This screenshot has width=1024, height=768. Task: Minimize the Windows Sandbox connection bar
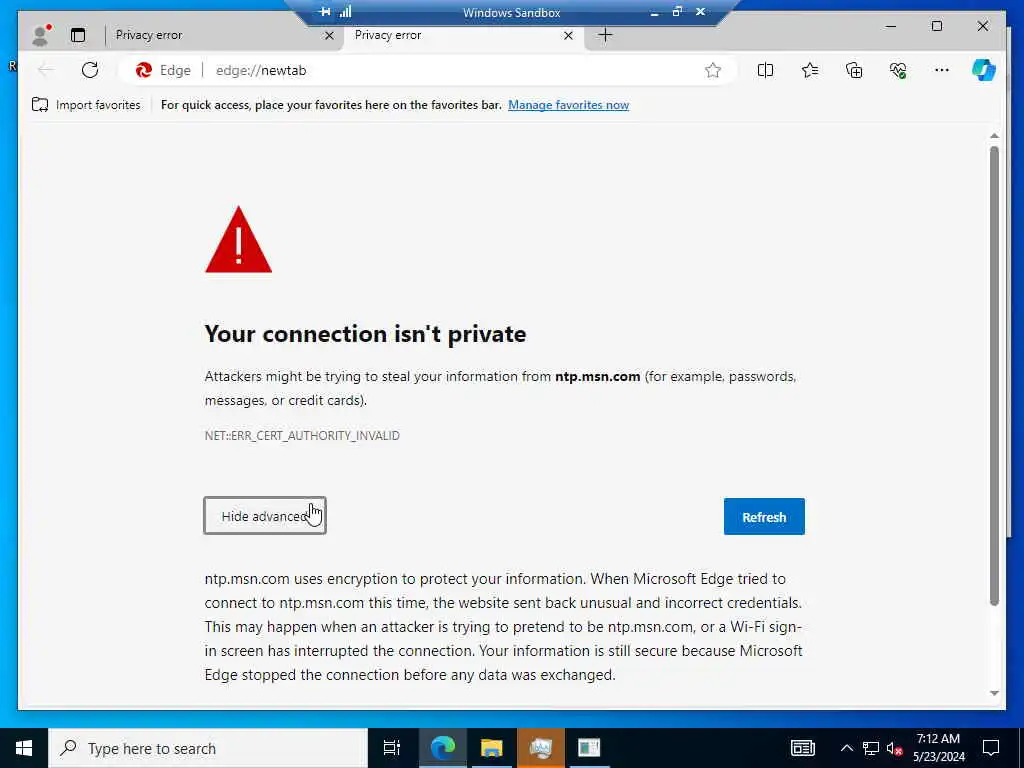[654, 12]
